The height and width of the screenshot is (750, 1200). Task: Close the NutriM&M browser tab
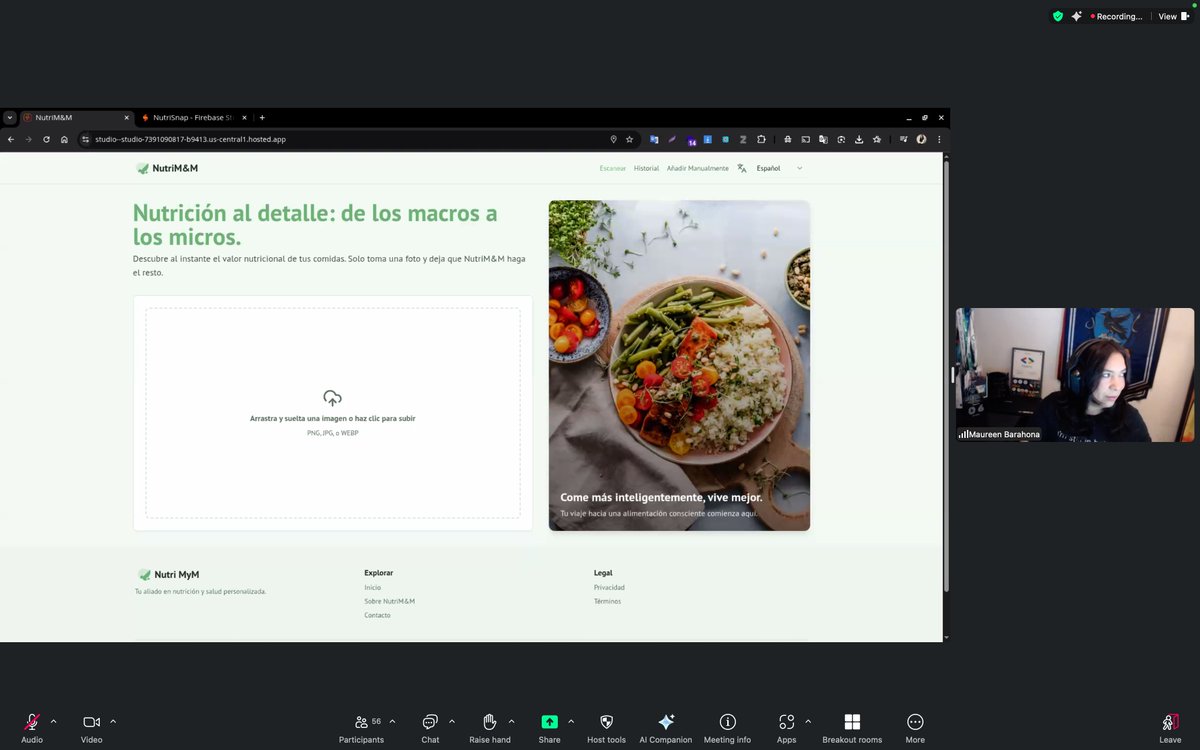click(127, 117)
